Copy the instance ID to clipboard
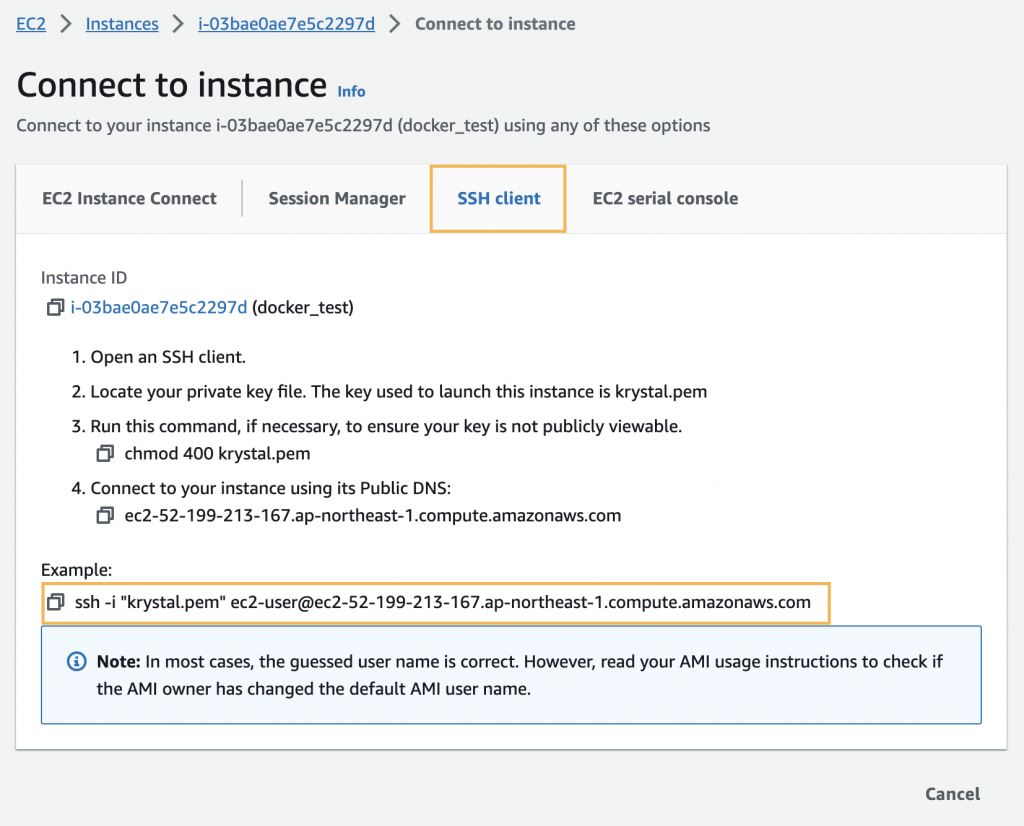 (x=55, y=308)
